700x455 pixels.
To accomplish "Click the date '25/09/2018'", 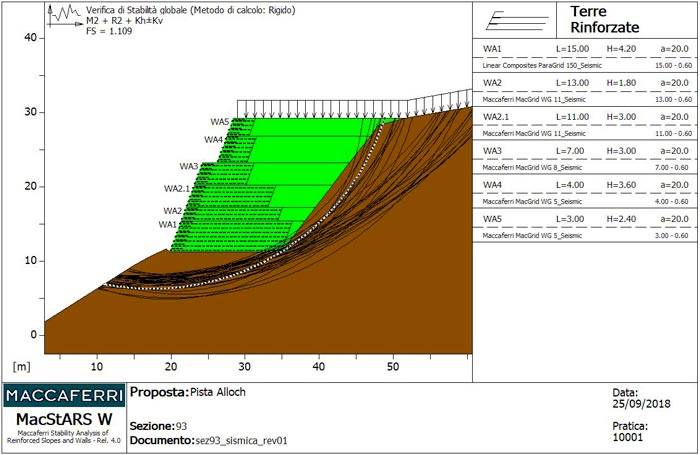I will coord(641,404).
